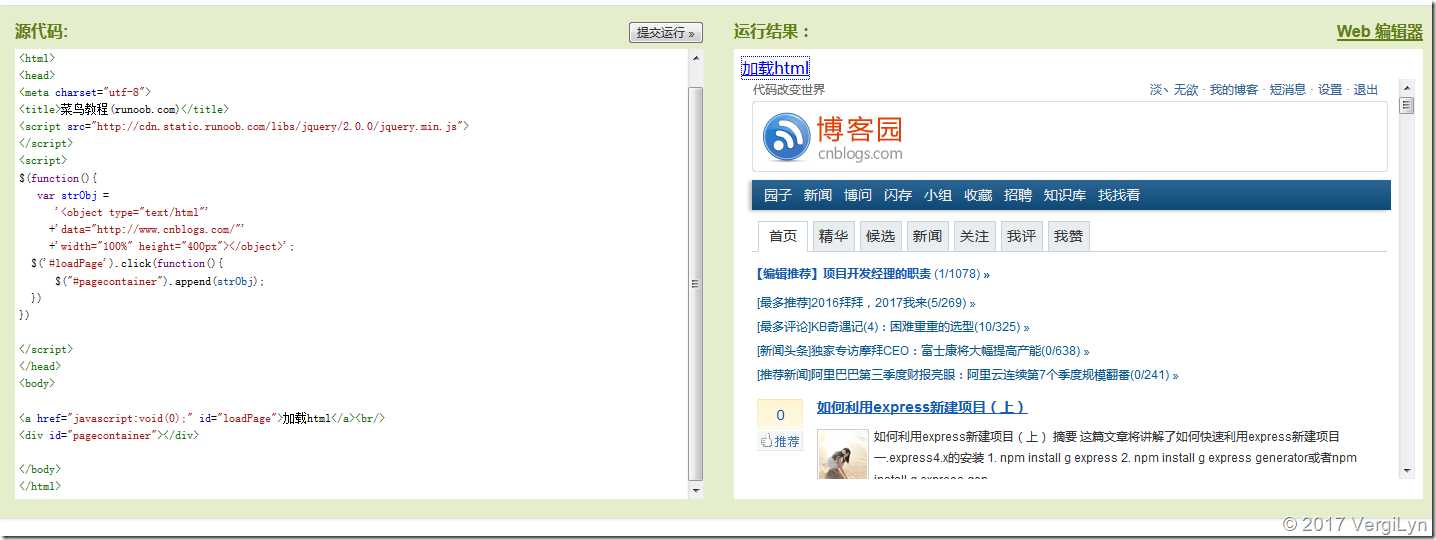Screen dimensions: 1436x540
Task: Click the source code scrollbar thumb
Action: tap(696, 283)
